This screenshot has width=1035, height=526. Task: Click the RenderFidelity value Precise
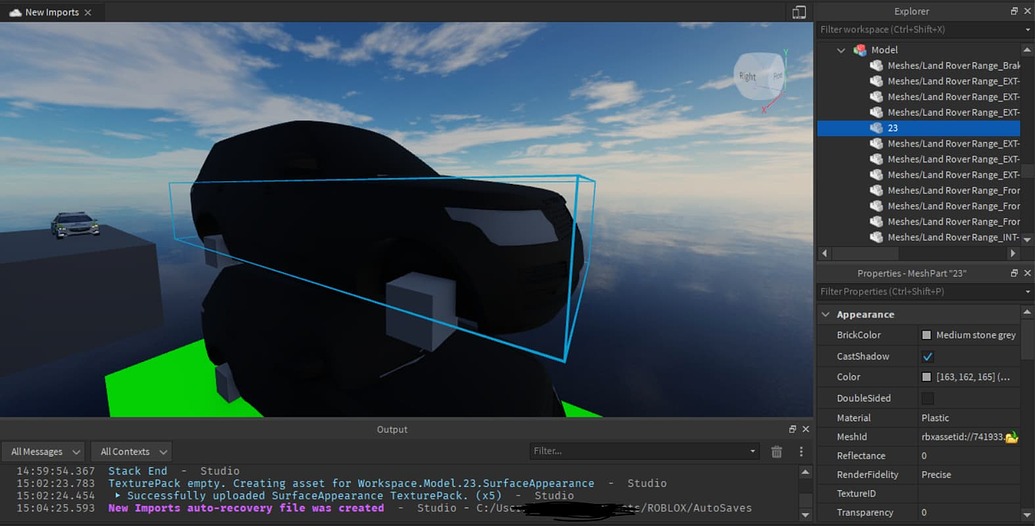[x=935, y=475]
